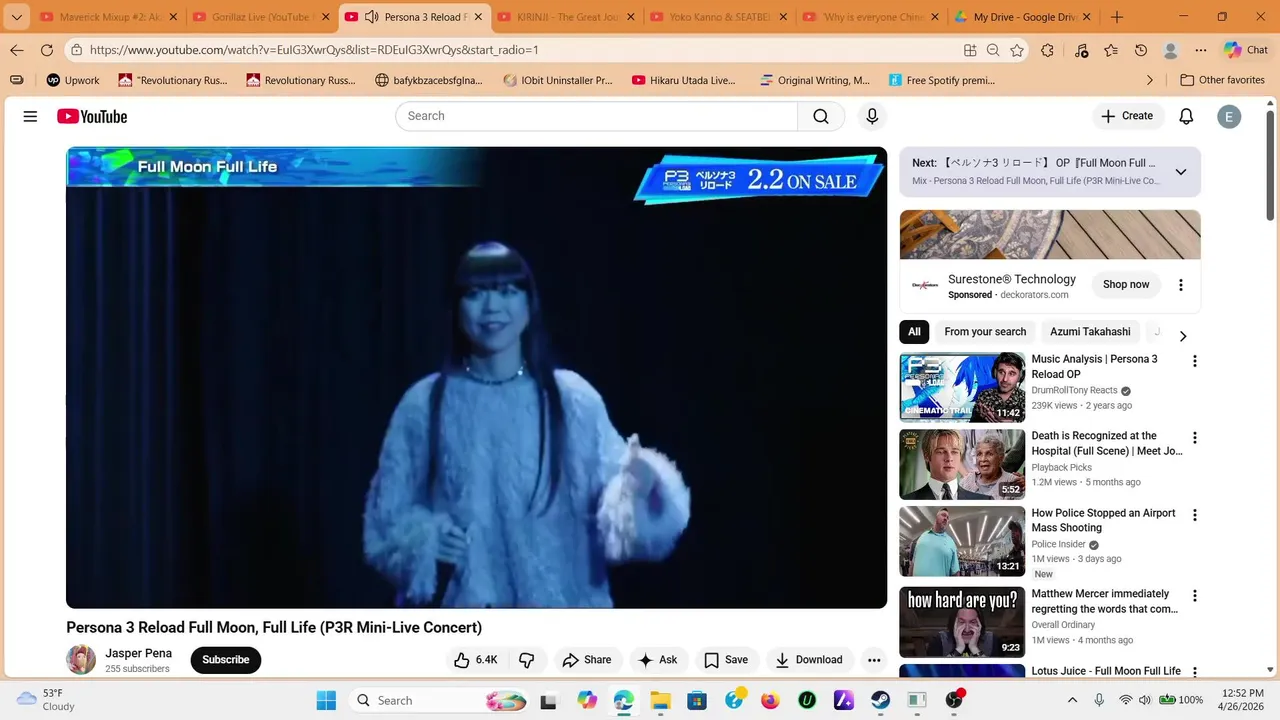Open more actions under the video
1280x720 pixels.
(874, 660)
